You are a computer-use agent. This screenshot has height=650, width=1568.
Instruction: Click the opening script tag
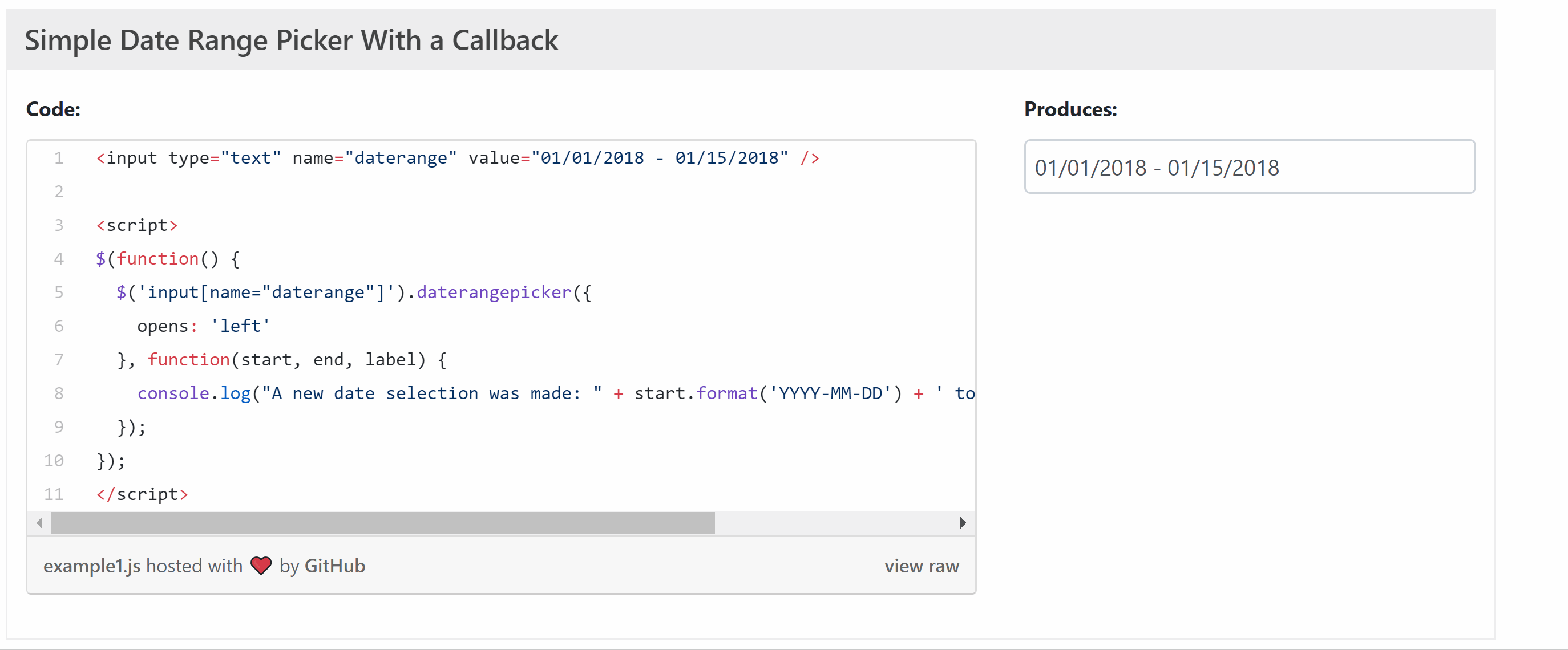(x=137, y=225)
